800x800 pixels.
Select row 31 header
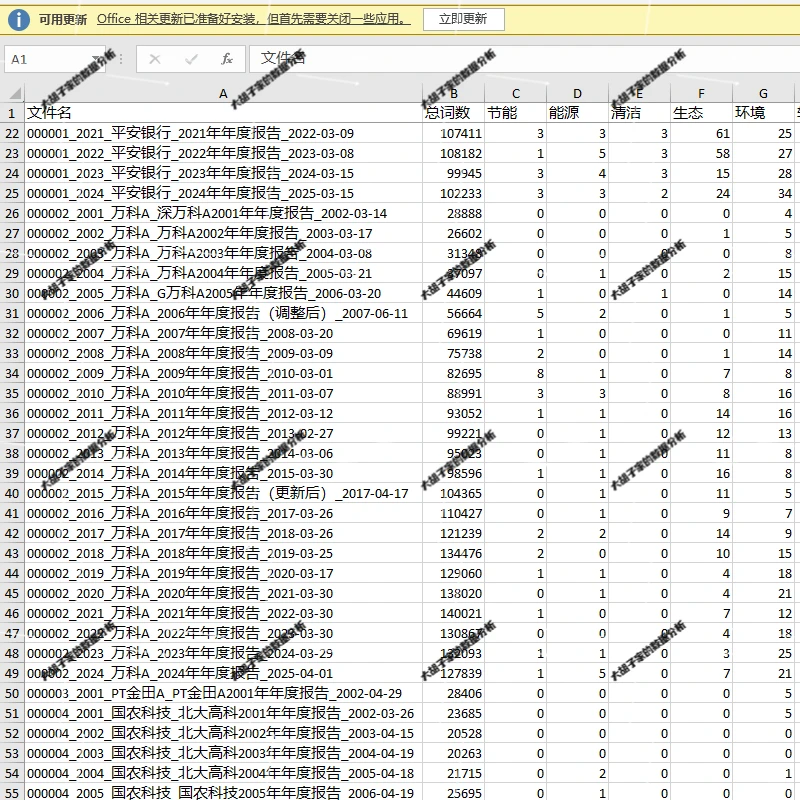[x=12, y=313]
